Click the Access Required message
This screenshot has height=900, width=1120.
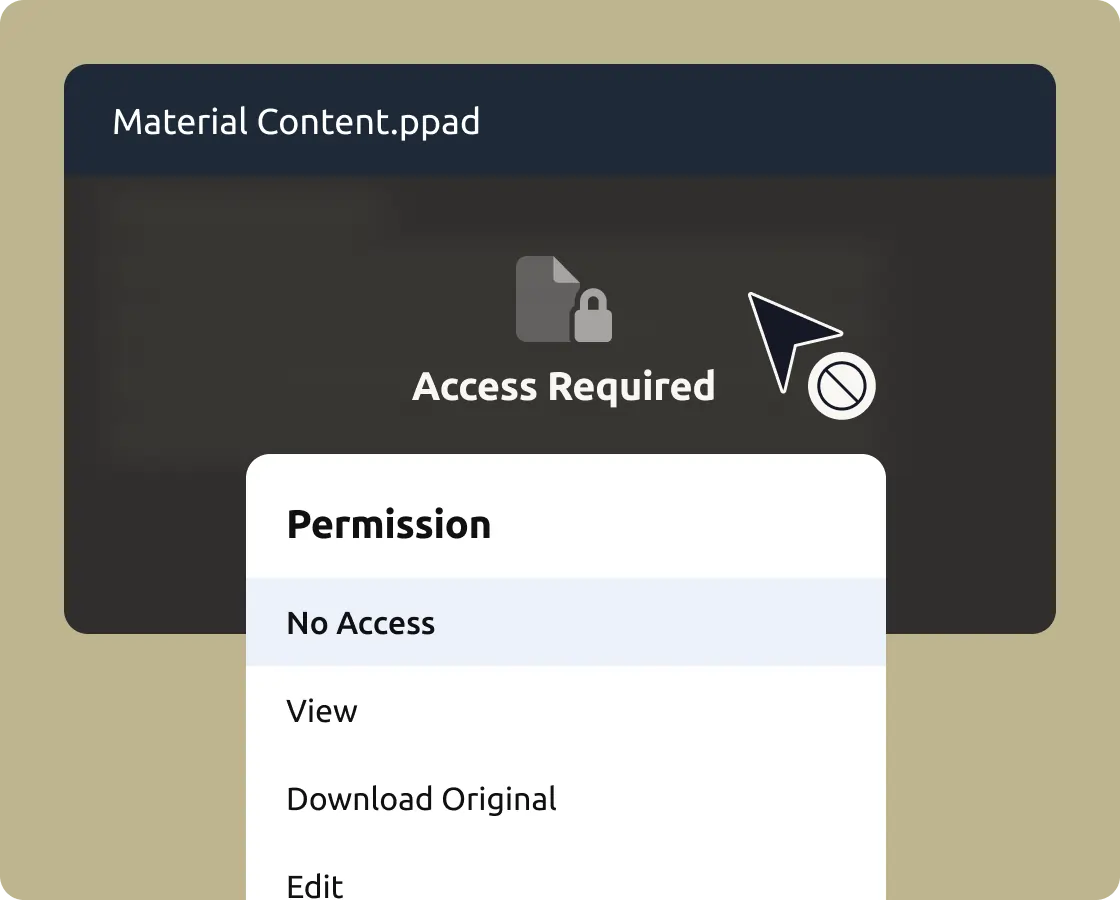[x=563, y=387]
